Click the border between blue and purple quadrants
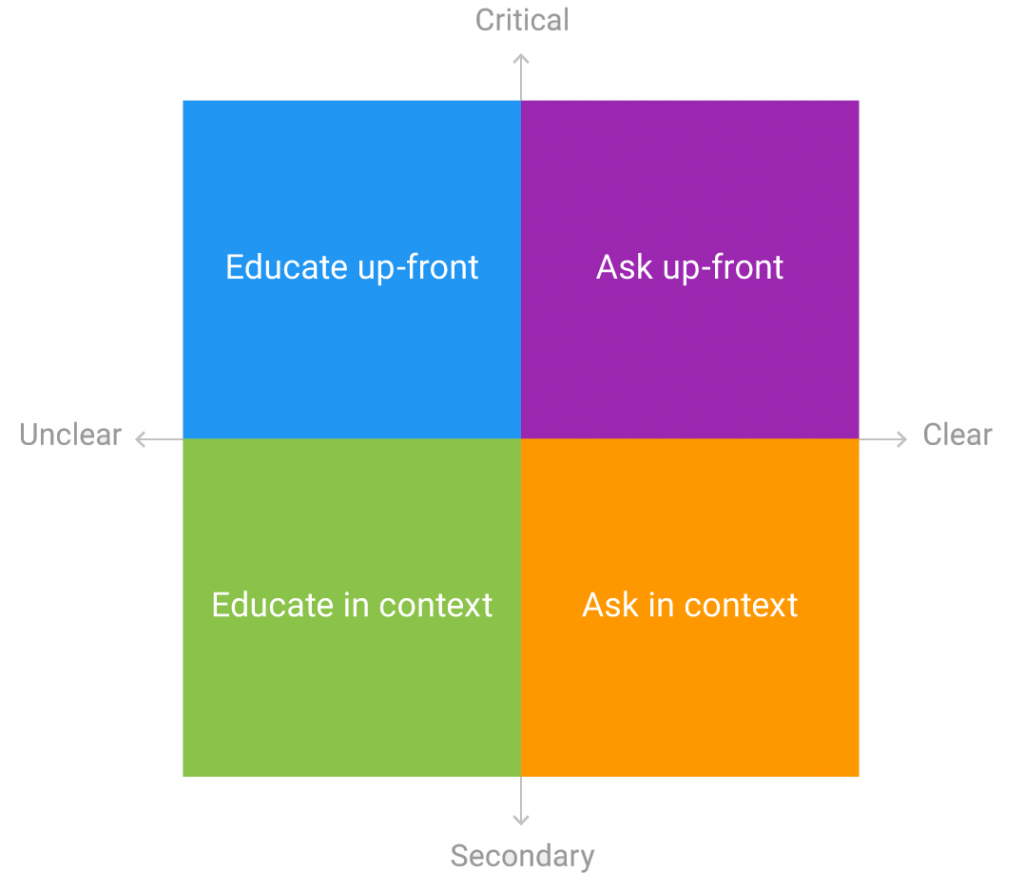Image resolution: width=1024 pixels, height=873 pixels. coord(521,269)
